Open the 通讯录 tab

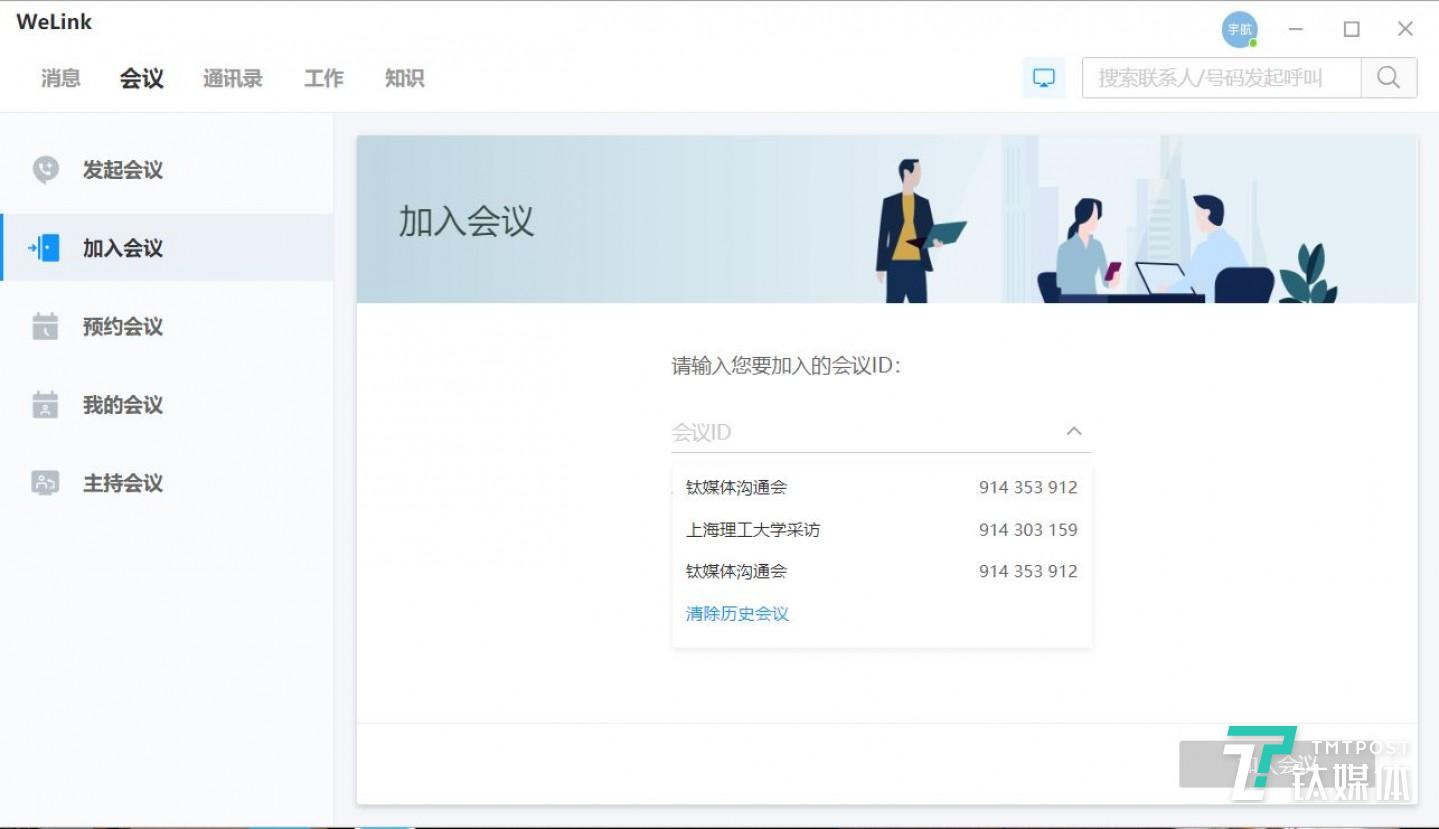(x=231, y=78)
